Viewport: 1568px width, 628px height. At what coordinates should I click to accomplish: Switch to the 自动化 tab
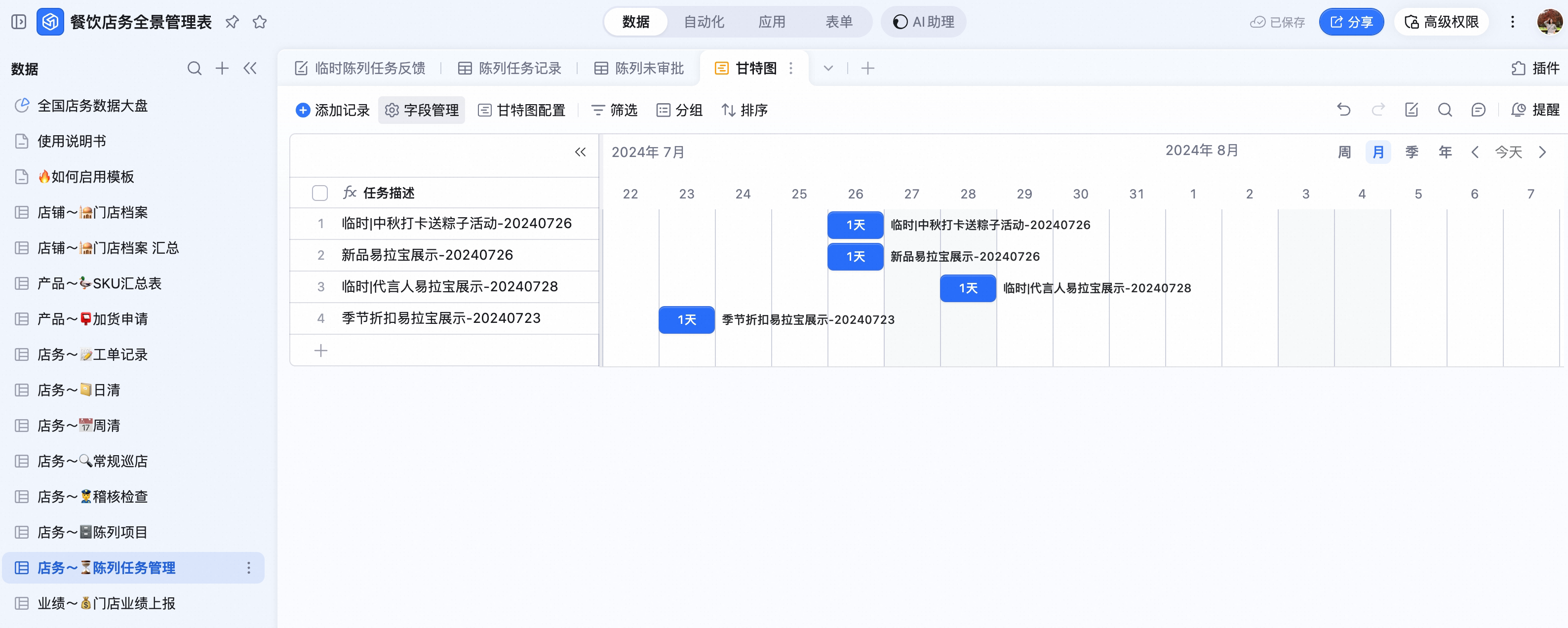click(704, 22)
